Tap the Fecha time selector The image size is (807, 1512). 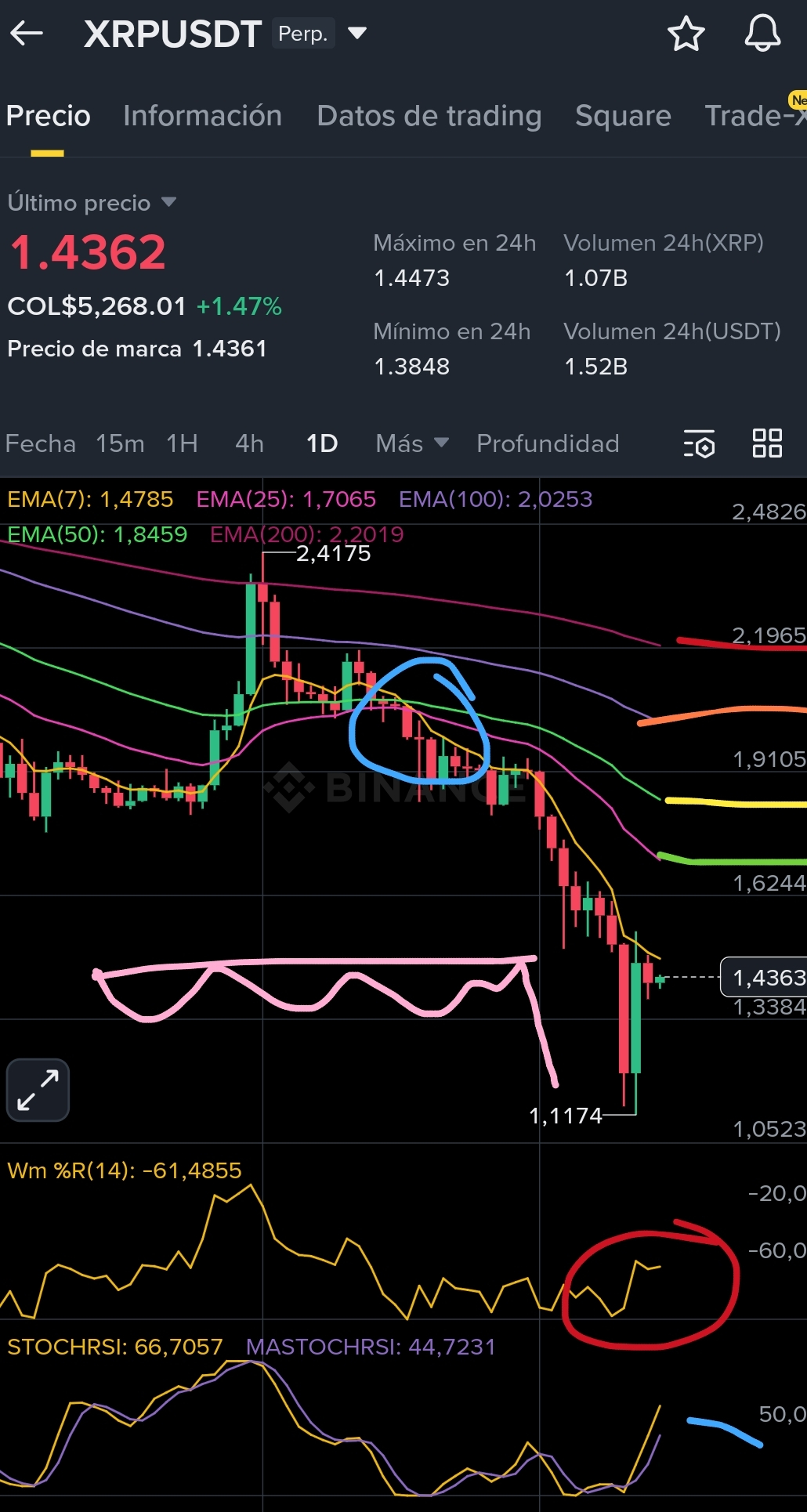(x=41, y=443)
